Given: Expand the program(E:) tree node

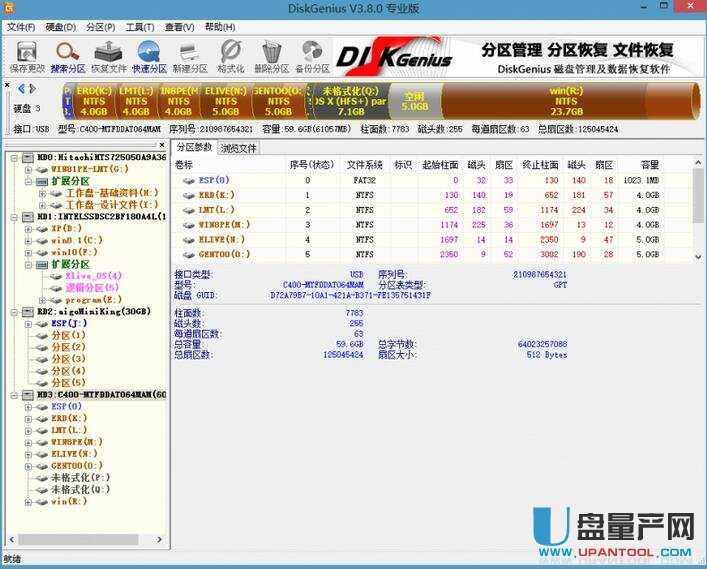Looking at the screenshot, I should 42,299.
